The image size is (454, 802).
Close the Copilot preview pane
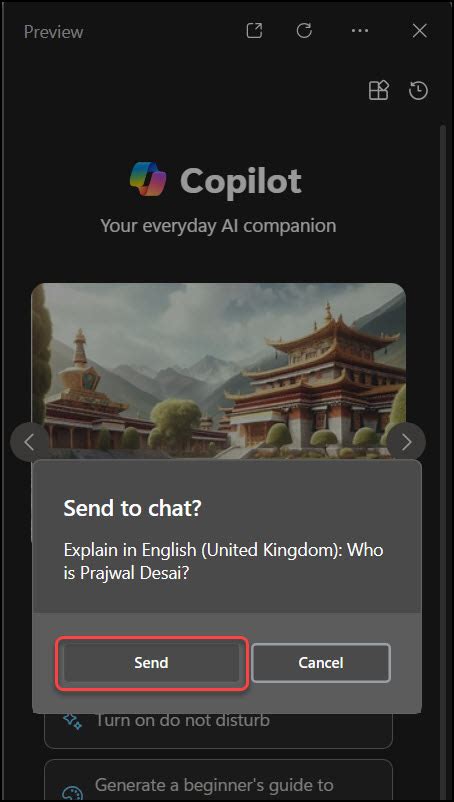[x=419, y=31]
